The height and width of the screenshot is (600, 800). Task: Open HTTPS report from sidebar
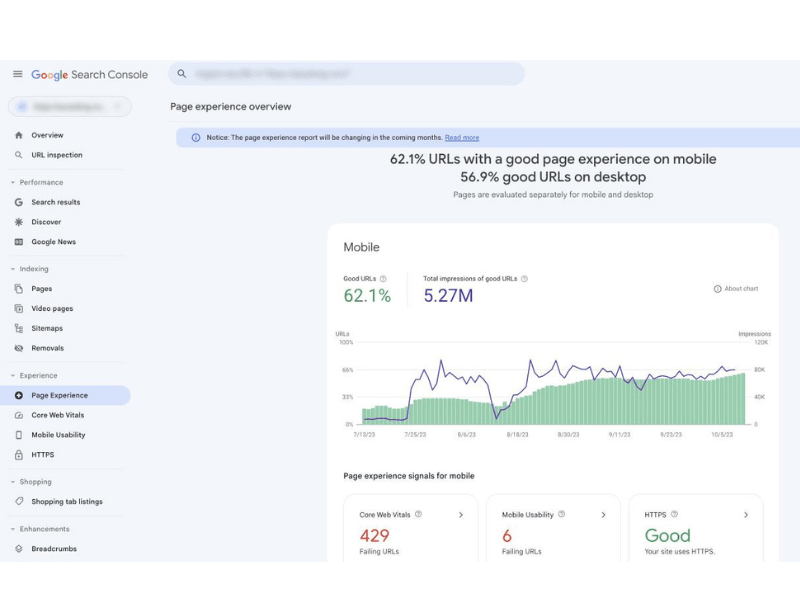42,455
